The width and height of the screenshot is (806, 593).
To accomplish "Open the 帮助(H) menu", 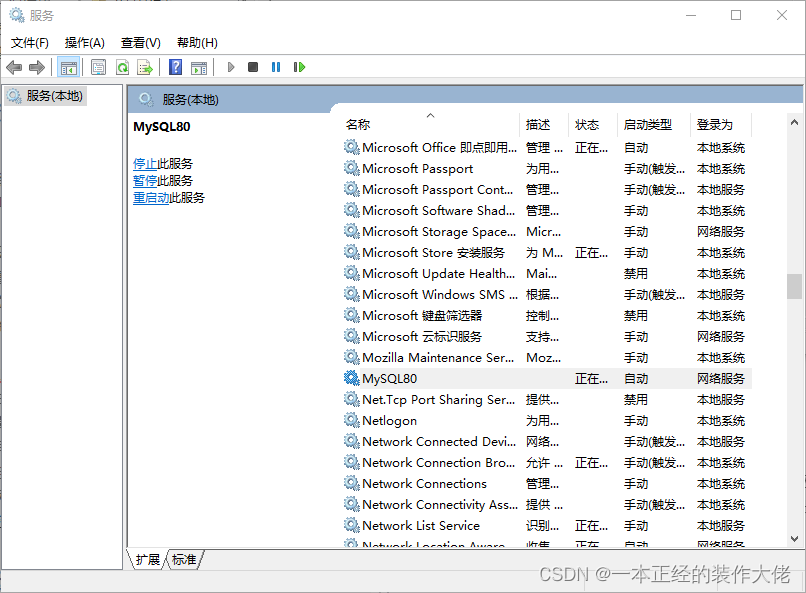I will 197,43.
